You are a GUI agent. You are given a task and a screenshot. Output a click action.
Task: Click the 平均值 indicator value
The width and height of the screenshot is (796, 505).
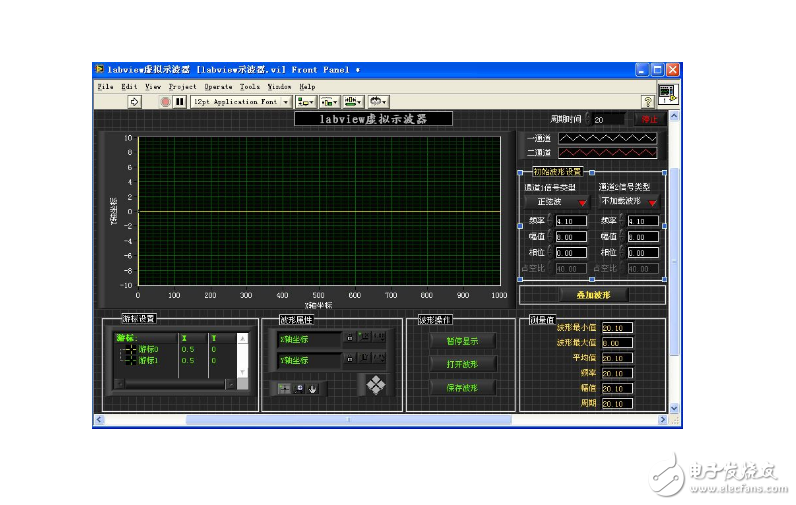tap(617, 358)
